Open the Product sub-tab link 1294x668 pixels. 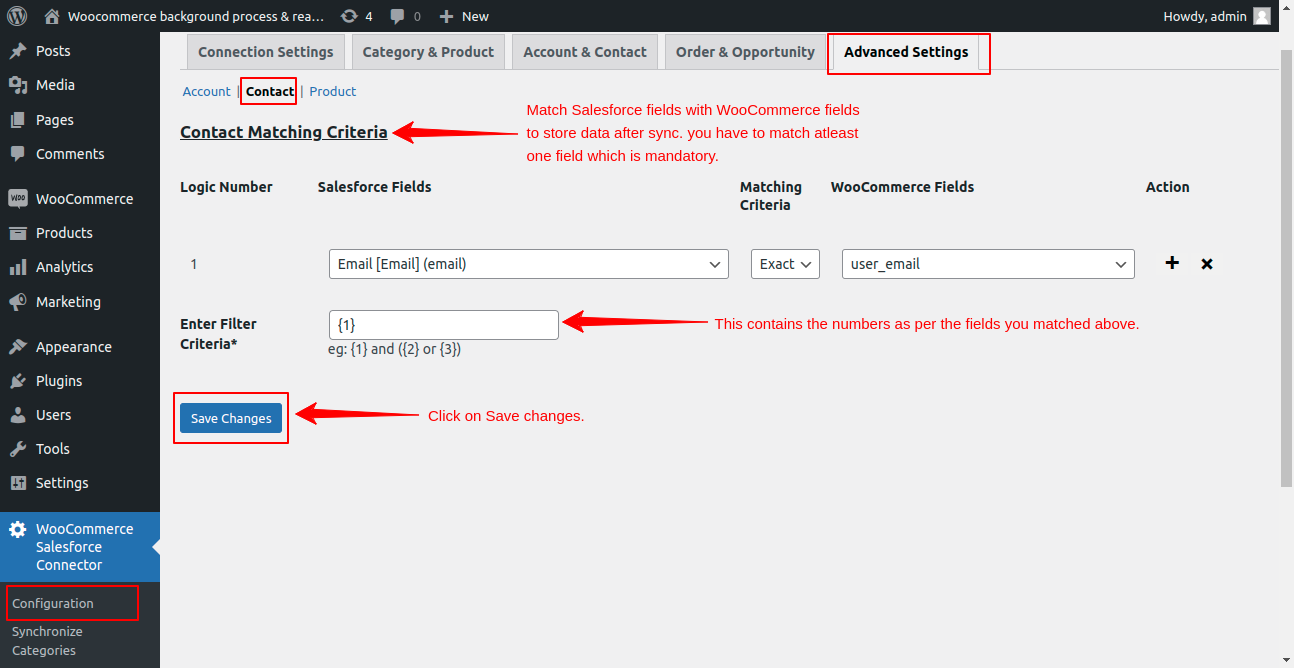[333, 91]
